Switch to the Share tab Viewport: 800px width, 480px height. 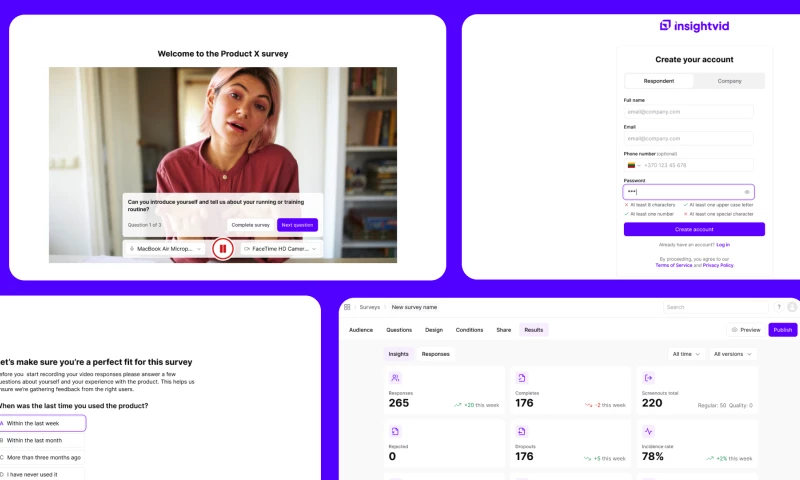pyautogui.click(x=504, y=330)
